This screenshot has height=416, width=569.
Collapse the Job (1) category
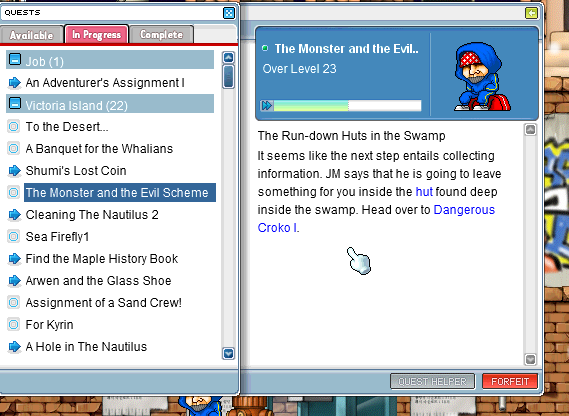pos(15,59)
